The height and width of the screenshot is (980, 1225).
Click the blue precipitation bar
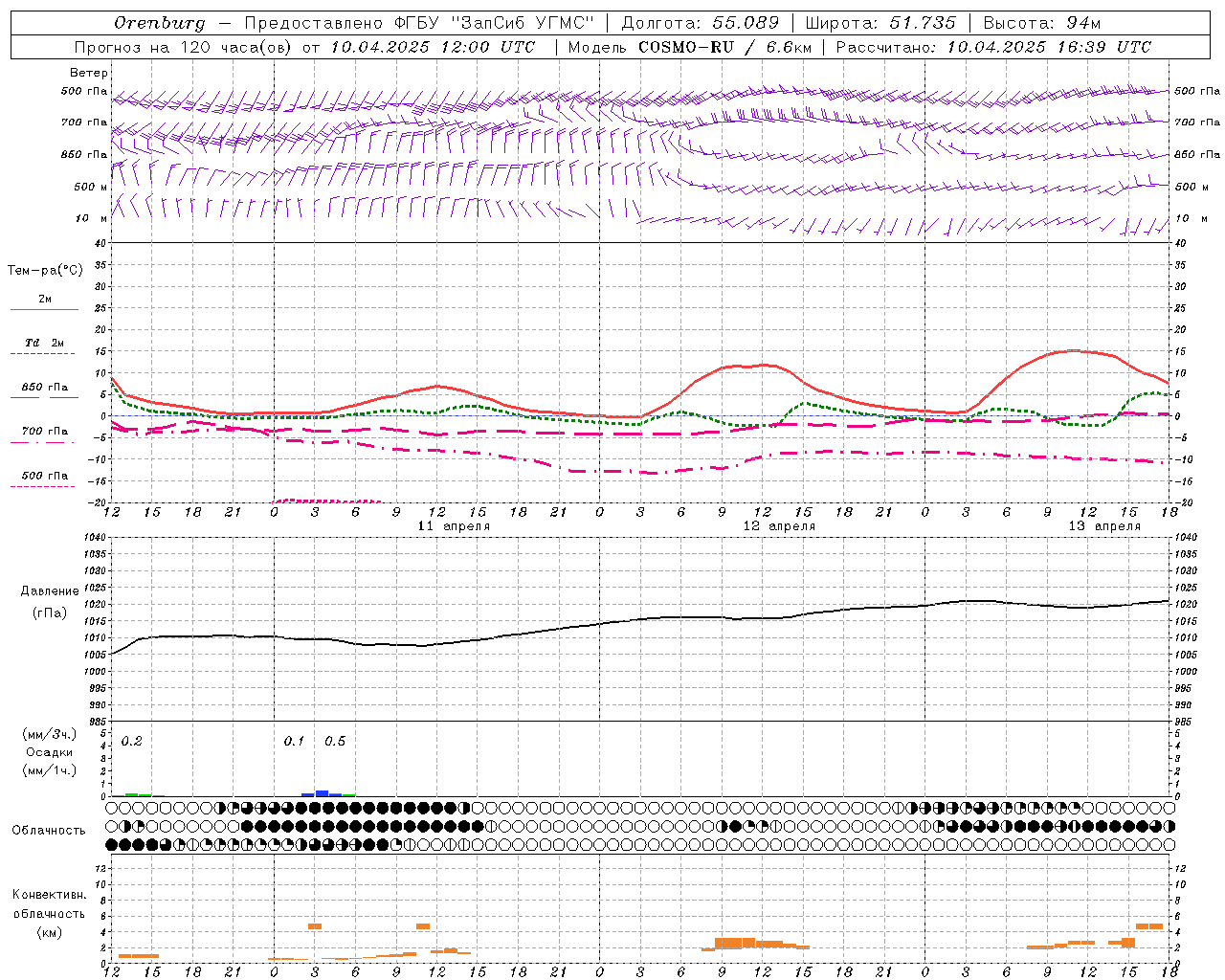pos(322,792)
